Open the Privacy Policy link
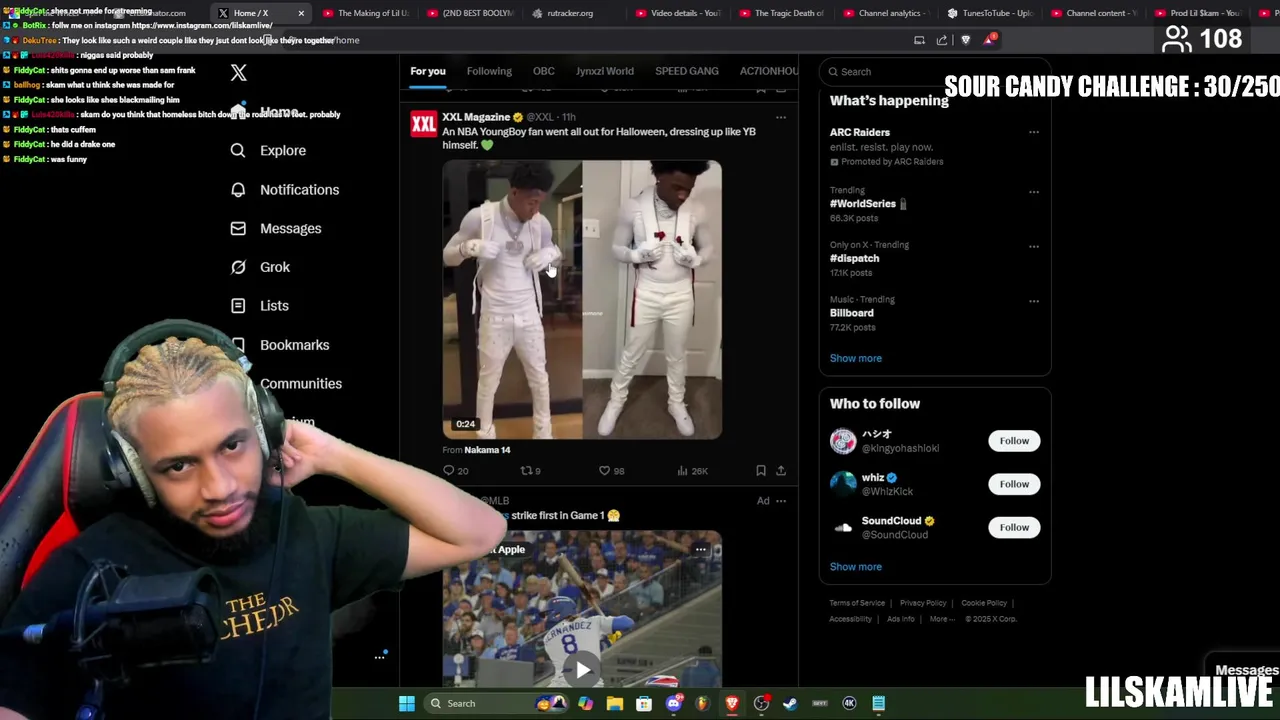This screenshot has height=720, width=1280. 923,603
